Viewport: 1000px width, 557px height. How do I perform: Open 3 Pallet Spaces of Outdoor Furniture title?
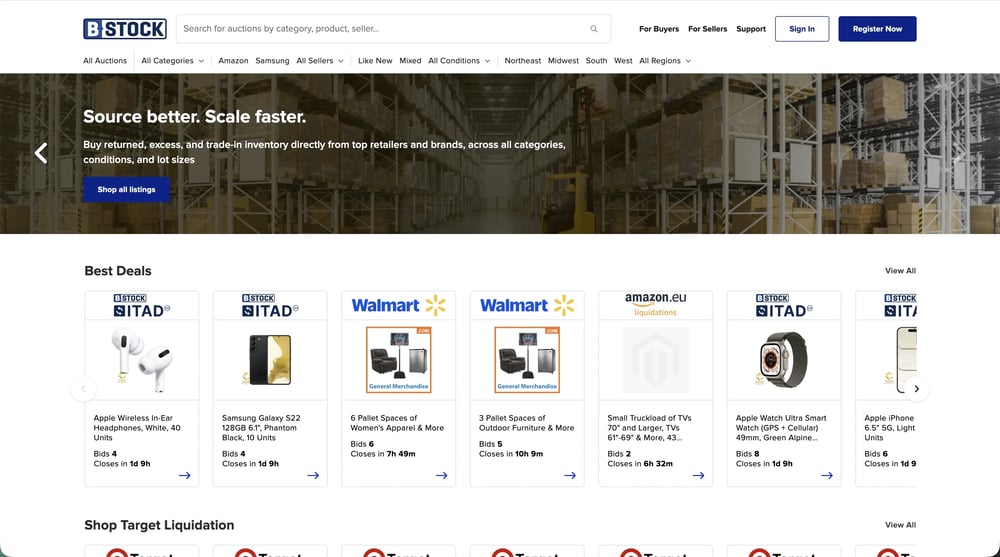[x=526, y=423]
